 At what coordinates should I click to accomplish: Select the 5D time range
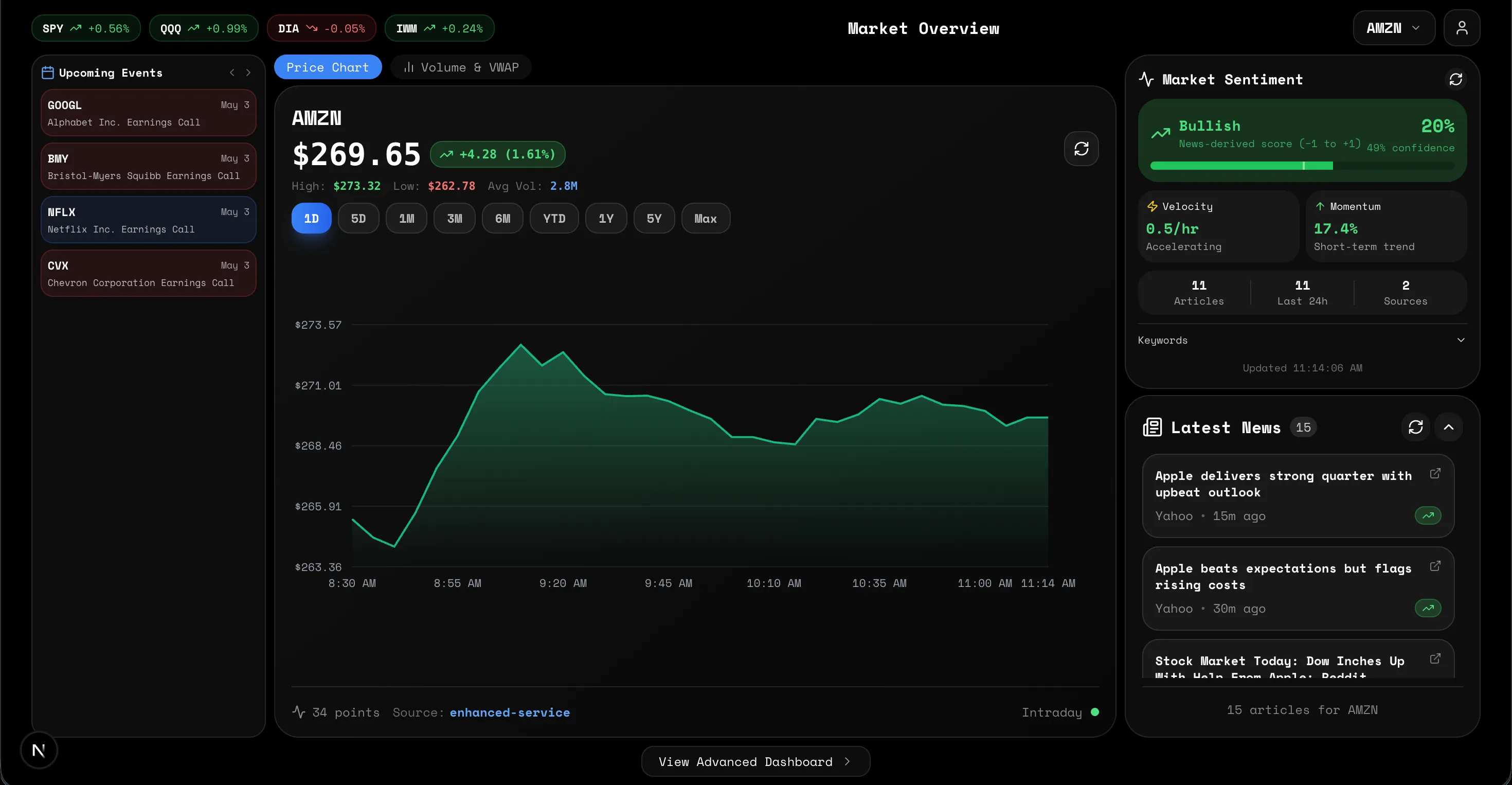coord(358,219)
